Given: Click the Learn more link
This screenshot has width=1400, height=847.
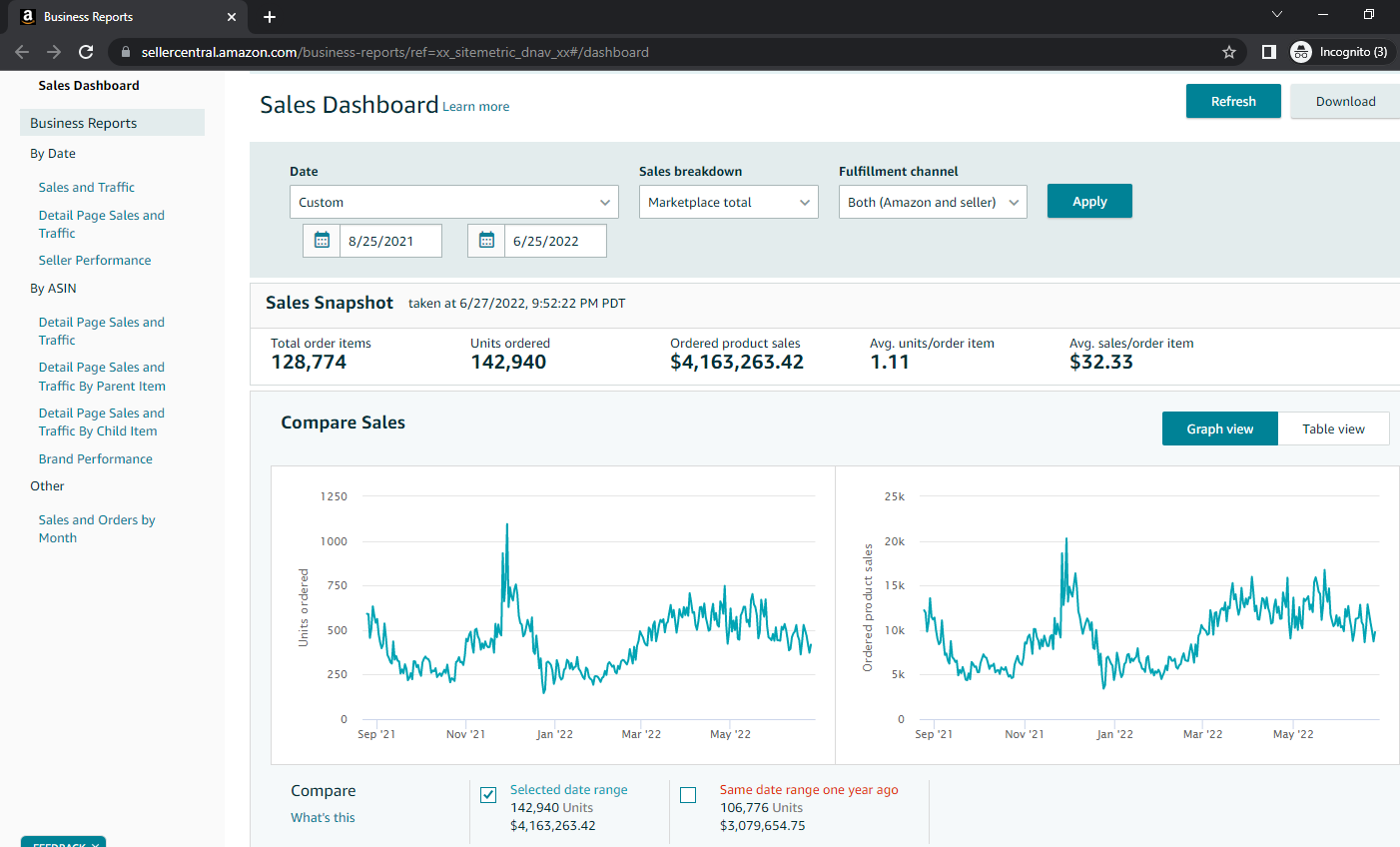Looking at the screenshot, I should pos(476,107).
